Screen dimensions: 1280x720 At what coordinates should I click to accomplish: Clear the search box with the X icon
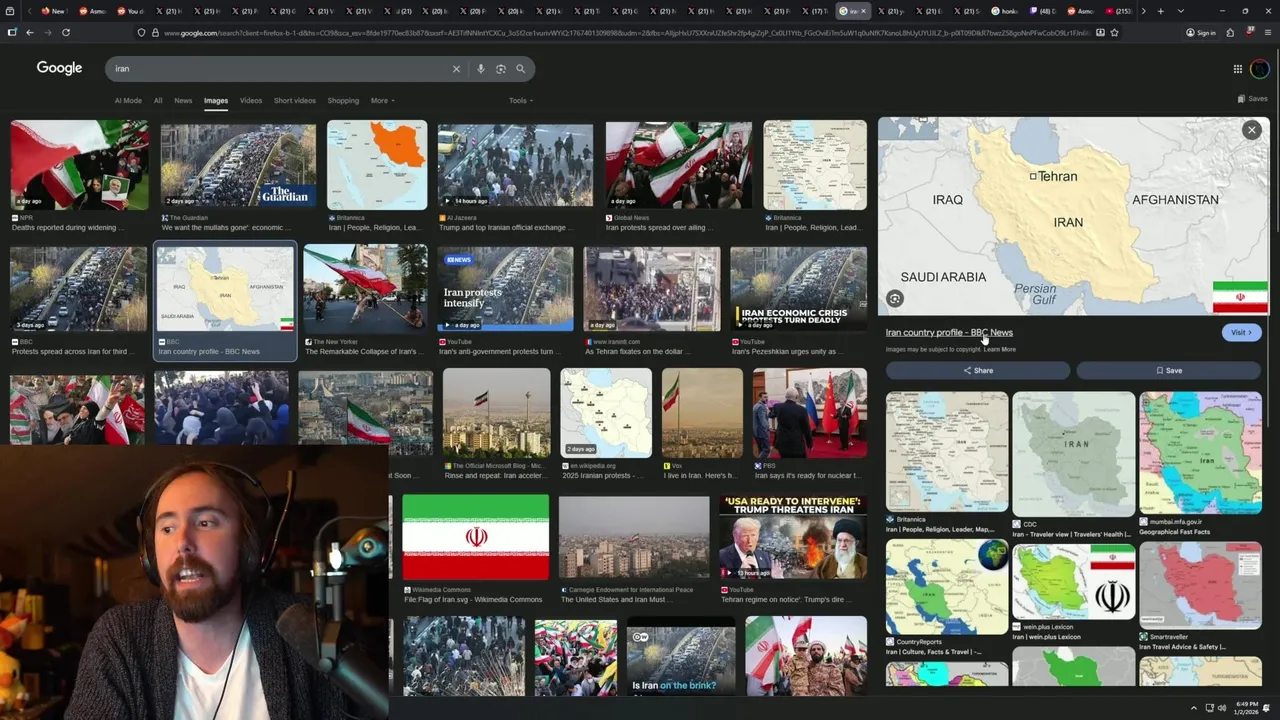[x=456, y=69]
